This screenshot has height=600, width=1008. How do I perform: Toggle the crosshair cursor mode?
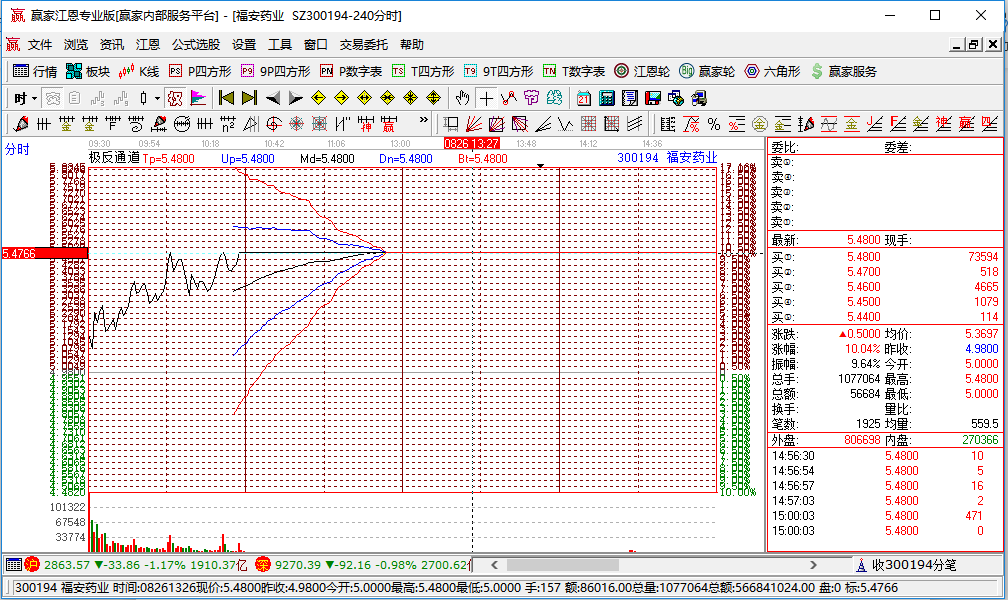click(485, 98)
